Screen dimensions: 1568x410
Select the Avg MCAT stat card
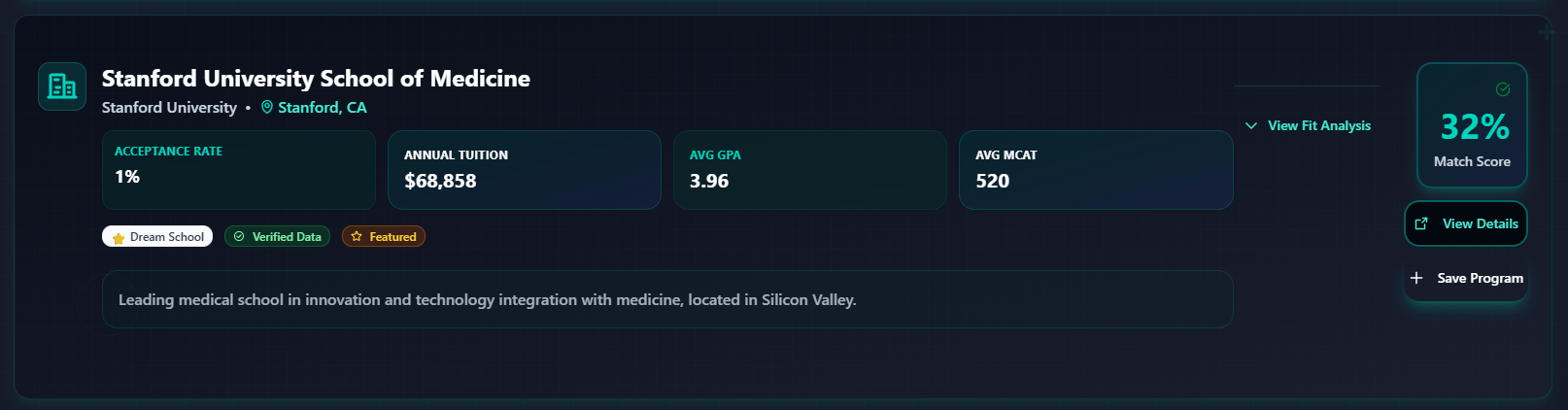click(1096, 170)
